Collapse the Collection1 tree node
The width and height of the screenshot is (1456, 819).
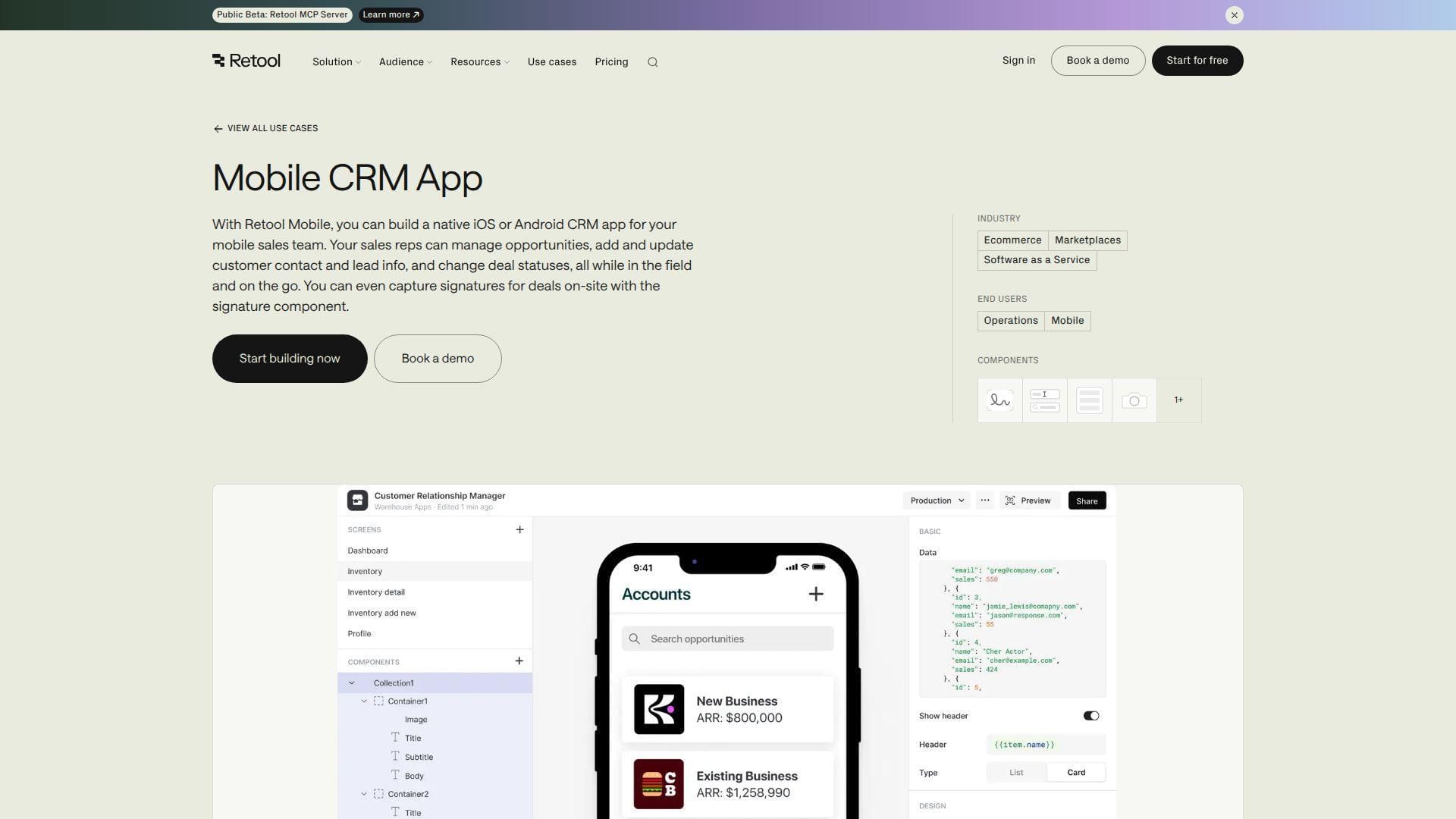[352, 683]
